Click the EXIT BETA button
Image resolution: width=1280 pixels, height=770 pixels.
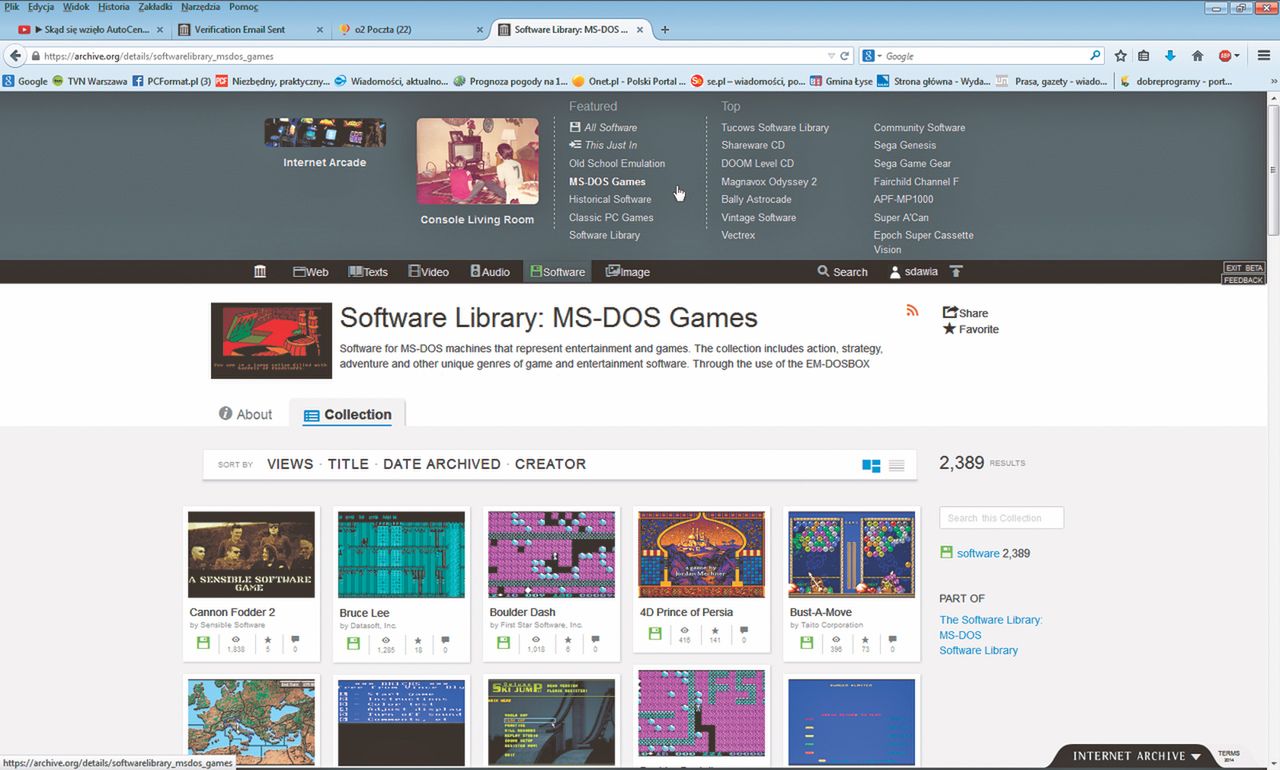pos(1244,268)
